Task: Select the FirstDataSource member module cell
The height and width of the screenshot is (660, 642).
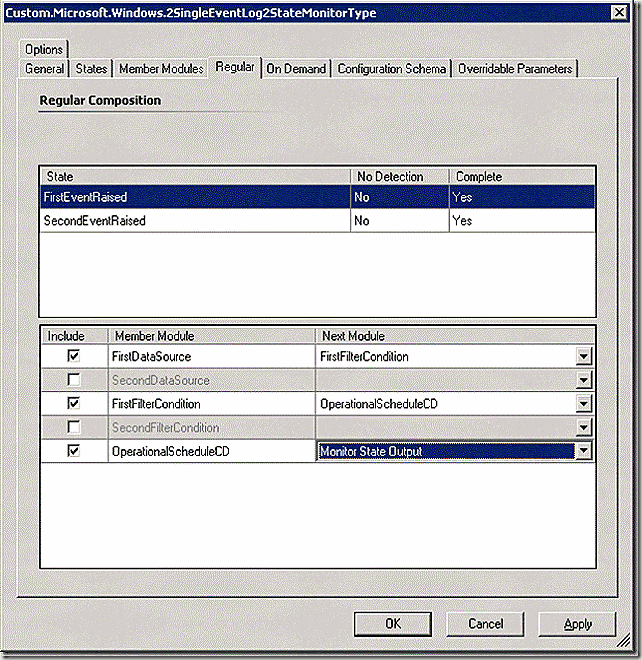Action: [212, 357]
